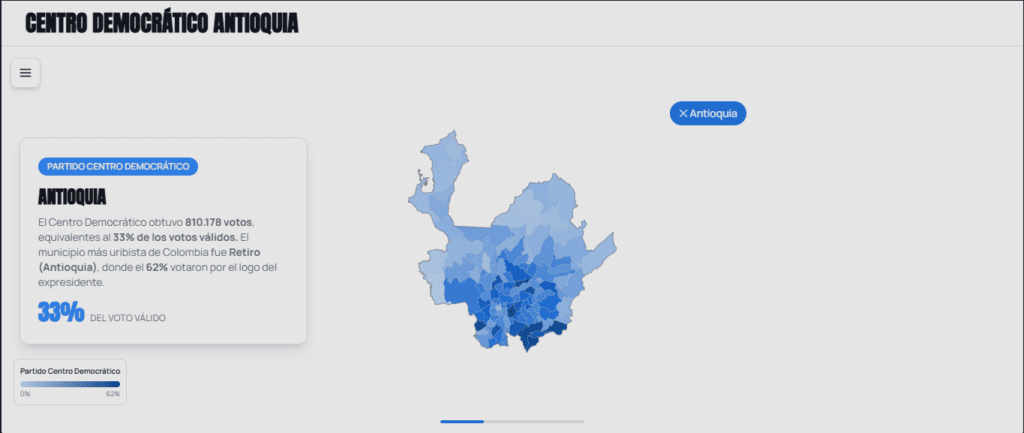Click the 'DEL VOTO VÁLIDO' caption

[128, 318]
